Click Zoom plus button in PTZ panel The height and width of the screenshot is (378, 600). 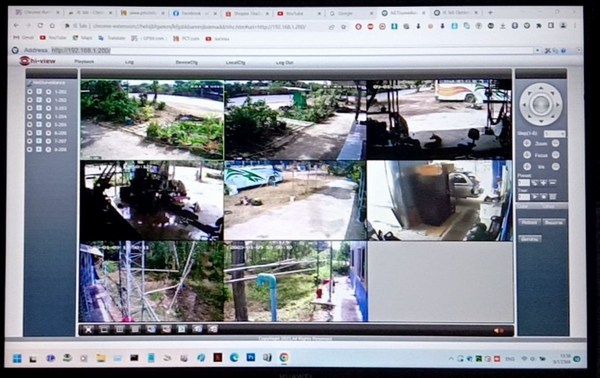(527, 143)
